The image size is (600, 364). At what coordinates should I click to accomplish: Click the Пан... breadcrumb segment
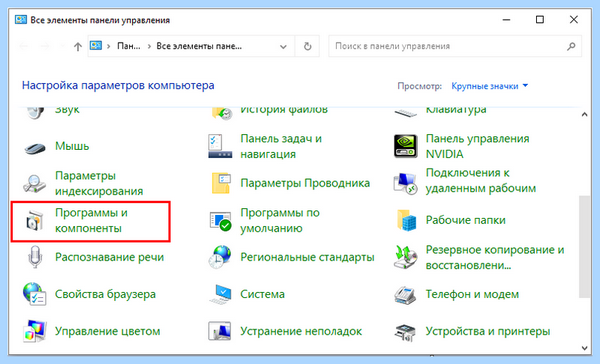pyautogui.click(x=129, y=46)
